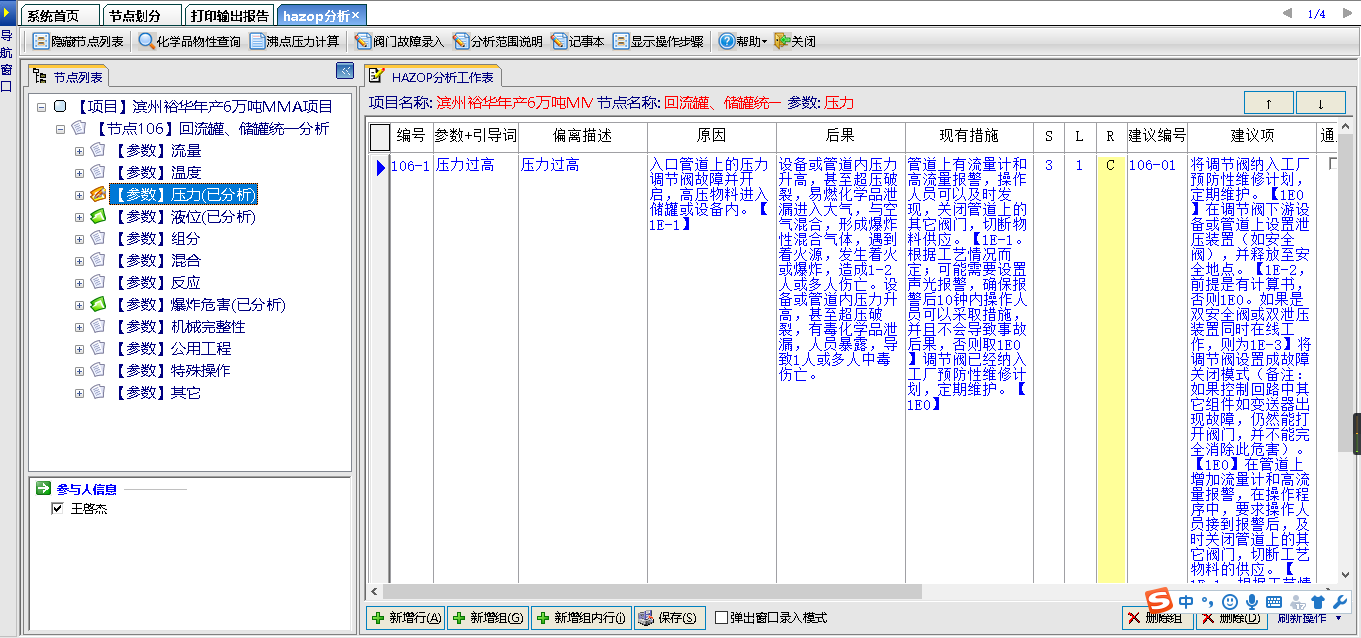Click the 删除(D) button
Image resolution: width=1361 pixels, height=638 pixels.
[1230, 619]
